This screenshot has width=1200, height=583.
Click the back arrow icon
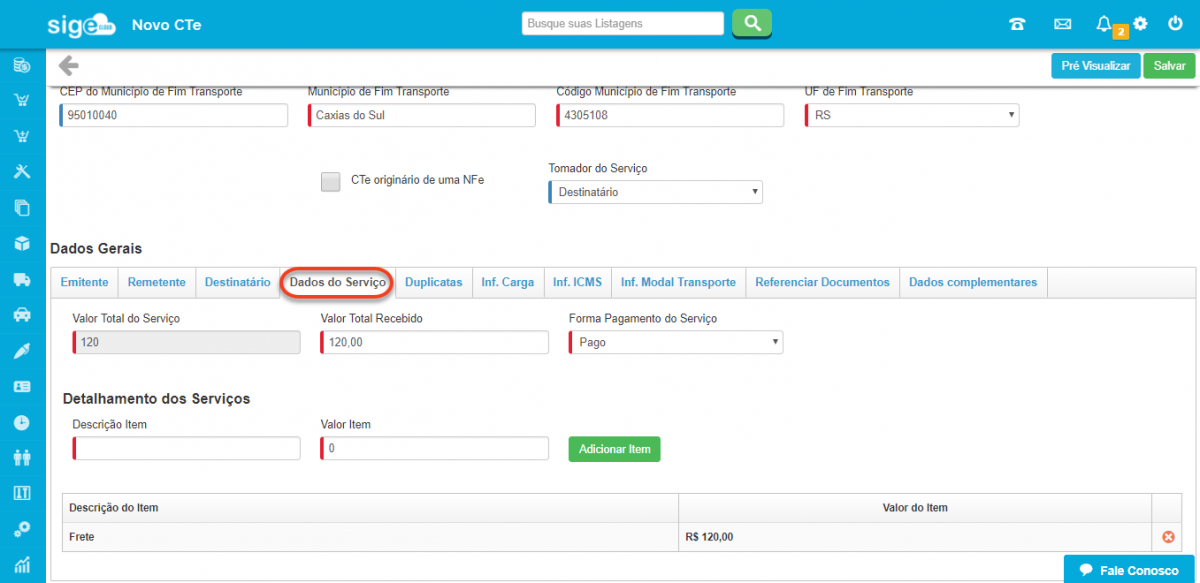tap(68, 66)
